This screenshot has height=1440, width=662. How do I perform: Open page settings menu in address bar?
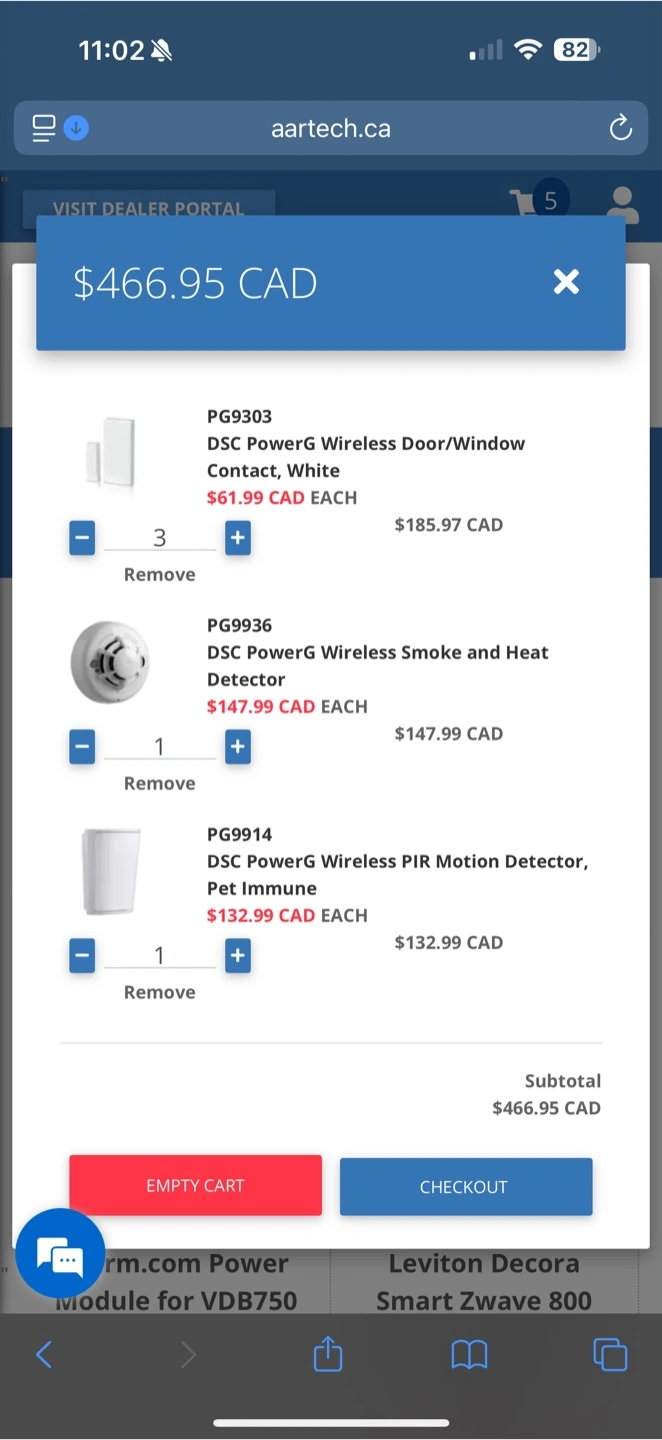[44, 129]
